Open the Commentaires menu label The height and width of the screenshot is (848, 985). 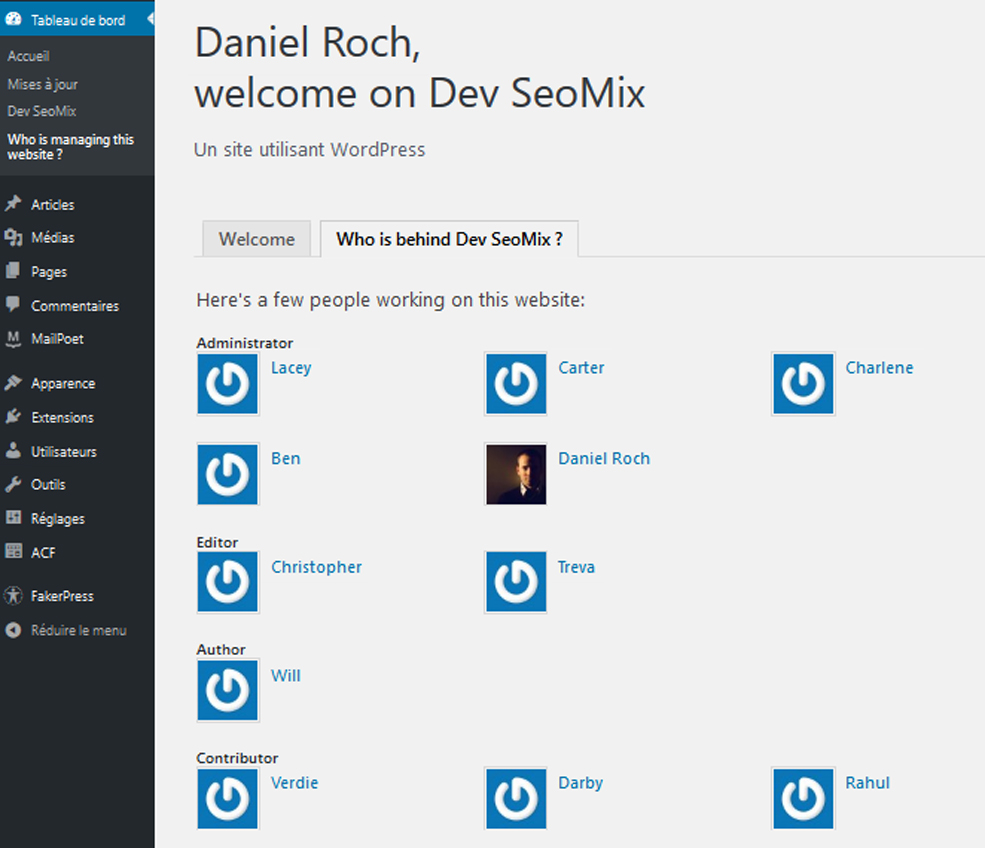click(75, 306)
